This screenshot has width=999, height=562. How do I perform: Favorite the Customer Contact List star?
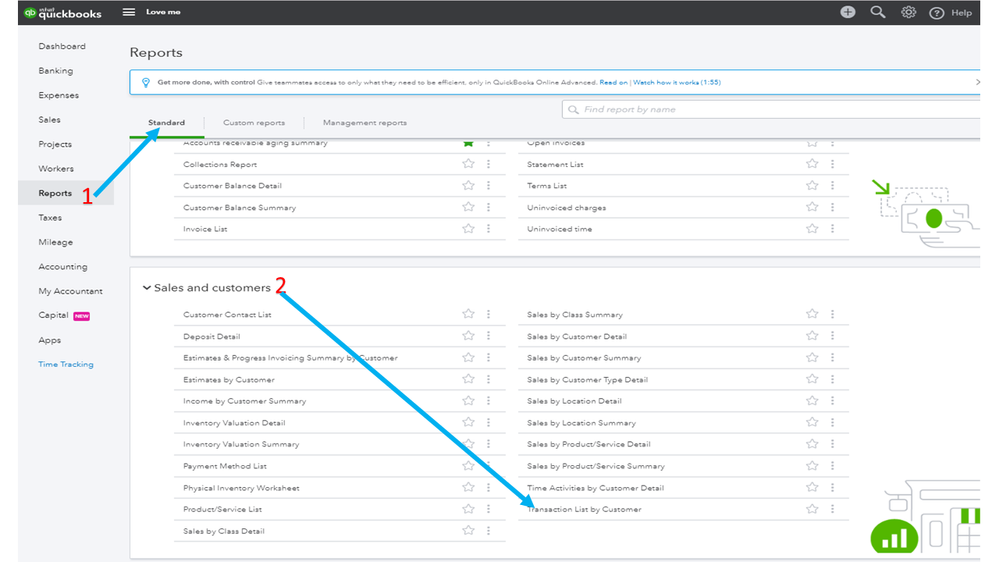click(468, 314)
